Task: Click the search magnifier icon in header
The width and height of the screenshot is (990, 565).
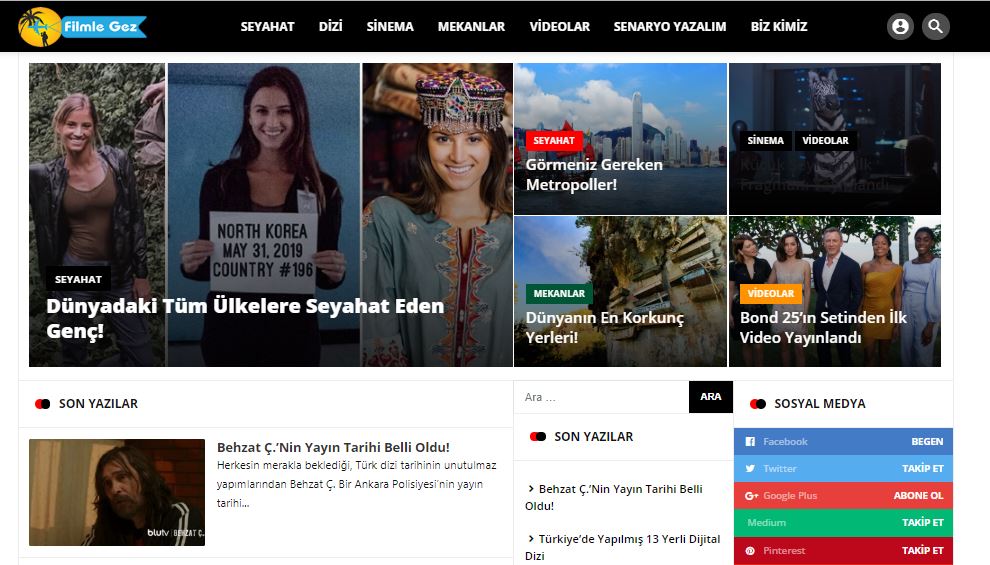Action: [x=935, y=27]
